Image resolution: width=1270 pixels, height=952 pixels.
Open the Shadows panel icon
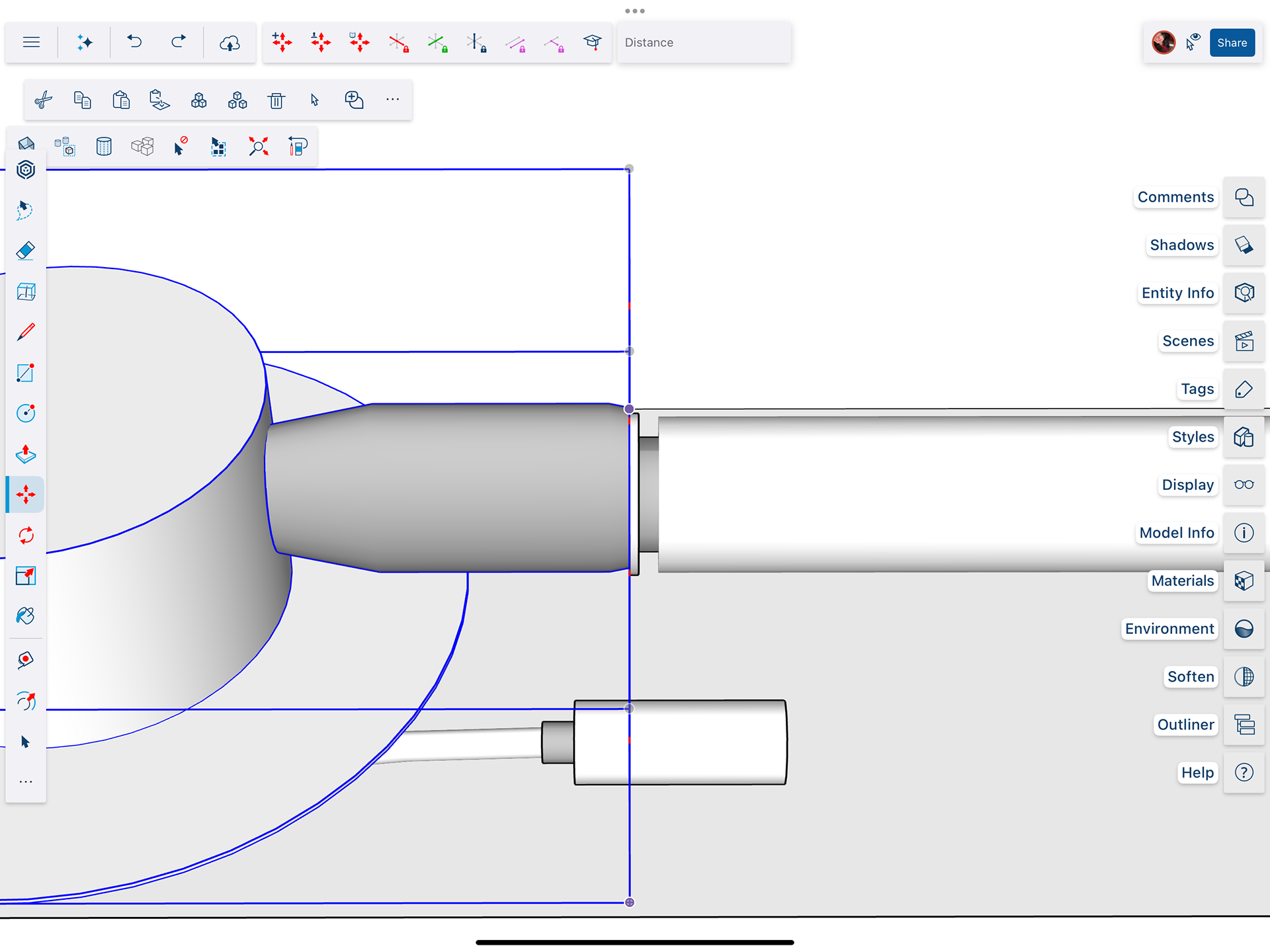pos(1244,245)
